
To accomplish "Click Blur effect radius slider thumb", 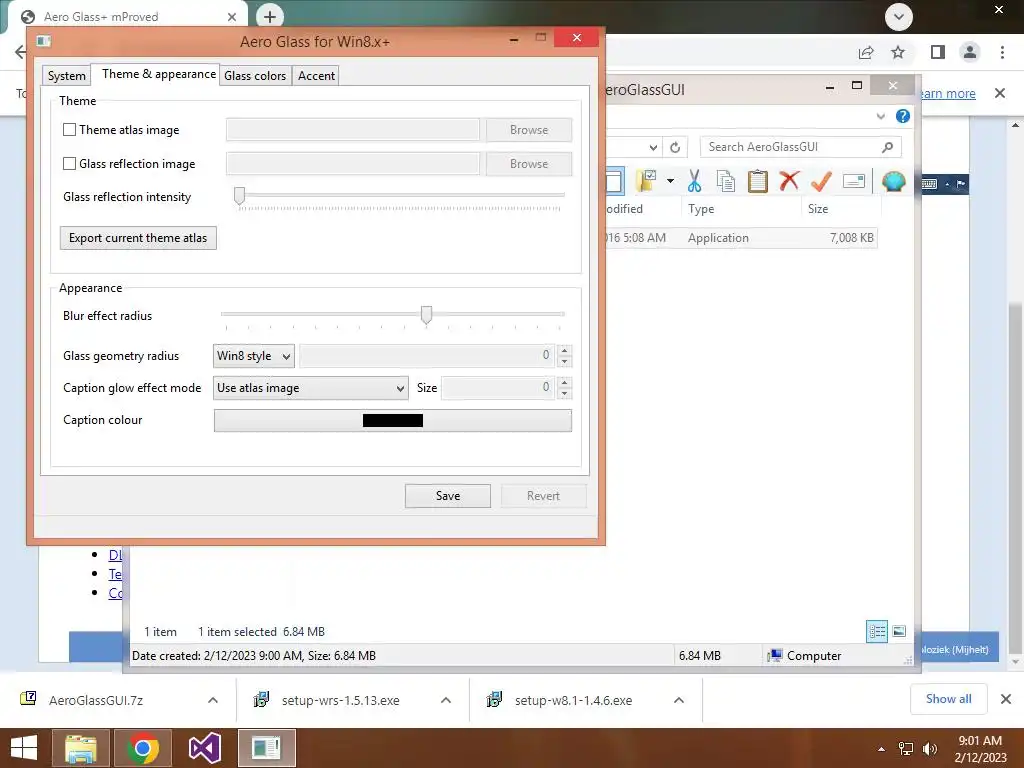I will [x=426, y=315].
